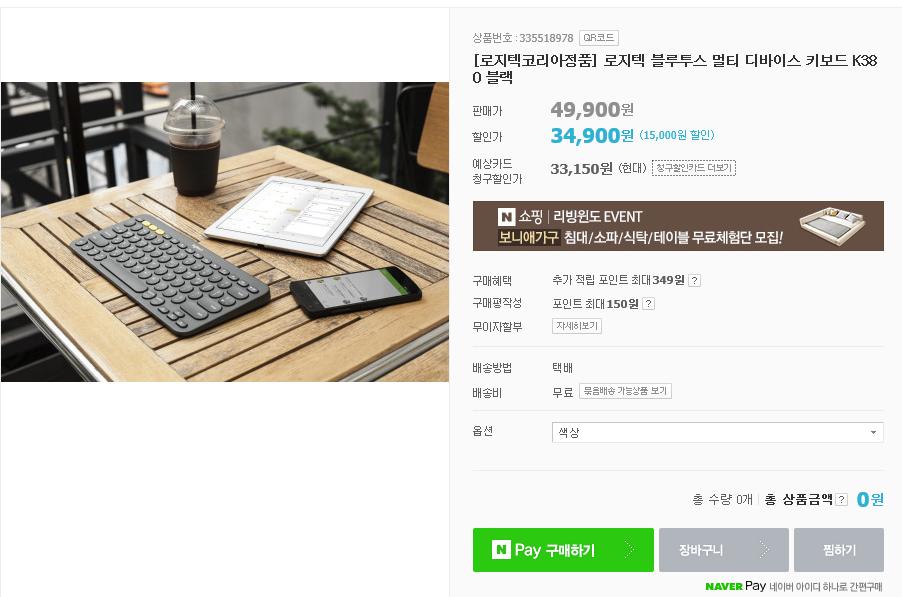Click the arrow icon on 장바구니 button
The image size is (902, 597).
pos(764,550)
